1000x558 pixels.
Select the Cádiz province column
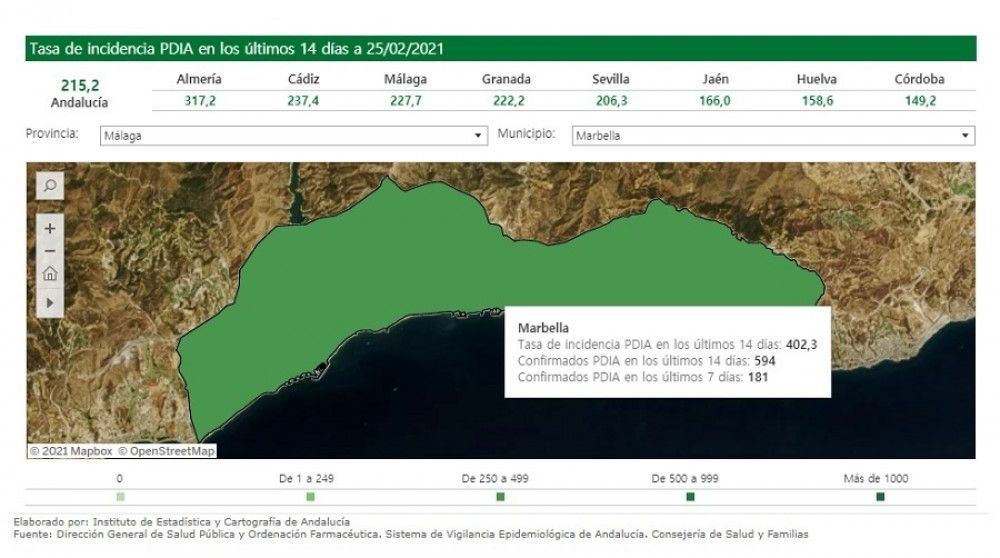click(x=303, y=79)
